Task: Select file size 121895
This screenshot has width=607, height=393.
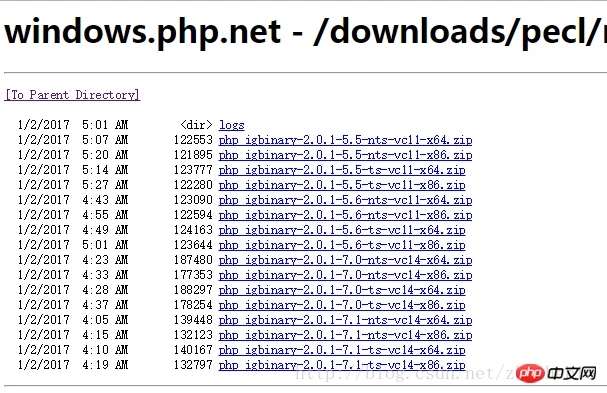Action: point(193,155)
